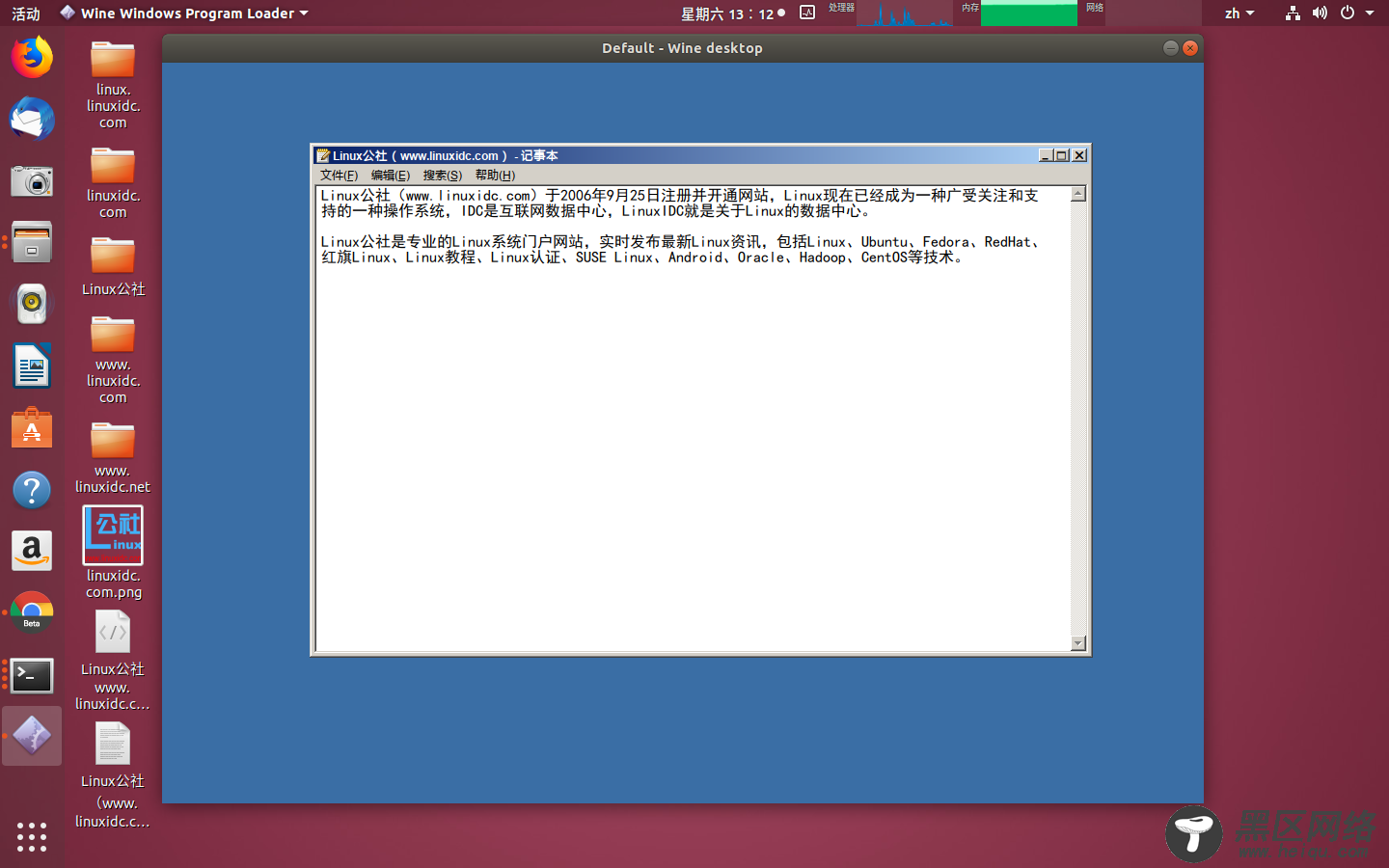Minimize the Default - Wine desktop window
The image size is (1389, 868).
(1171, 48)
